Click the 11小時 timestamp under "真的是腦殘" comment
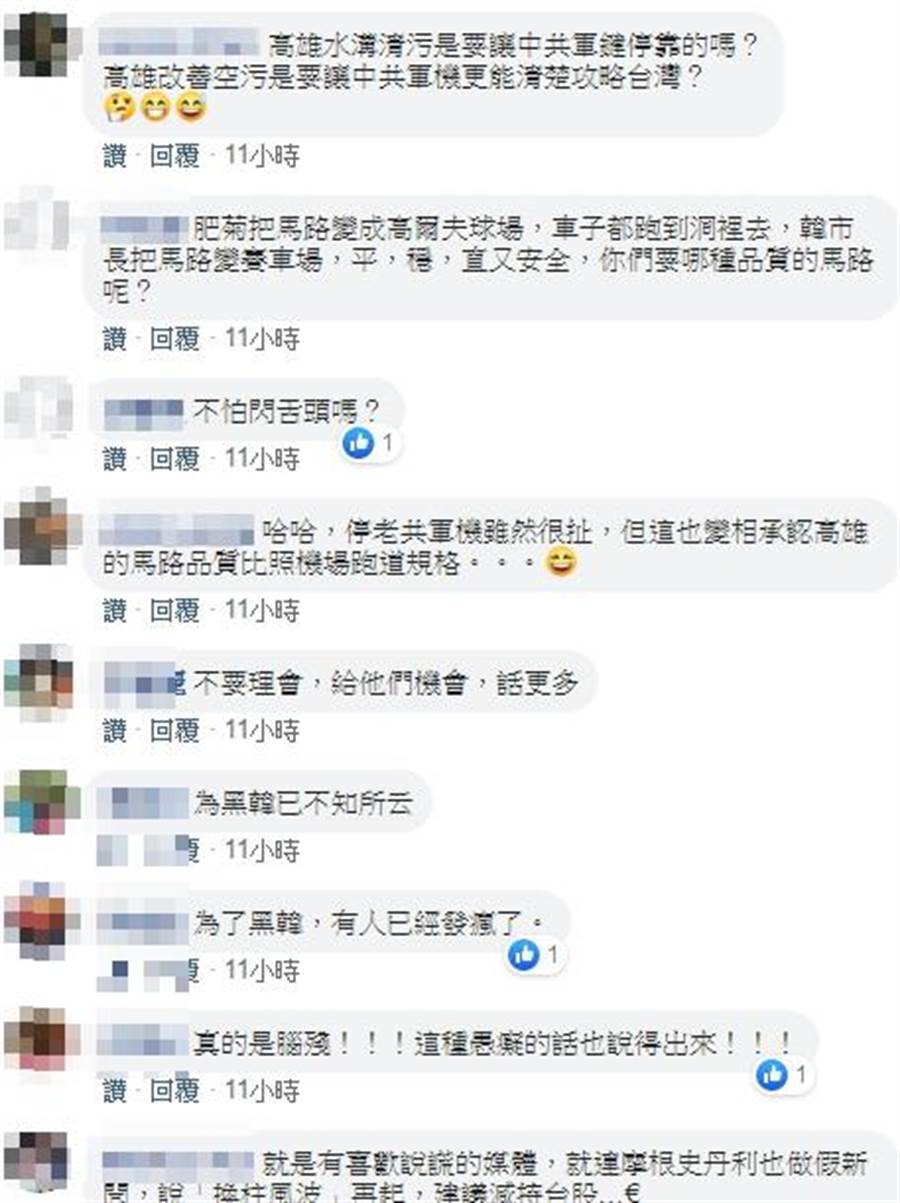 pos(262,1090)
